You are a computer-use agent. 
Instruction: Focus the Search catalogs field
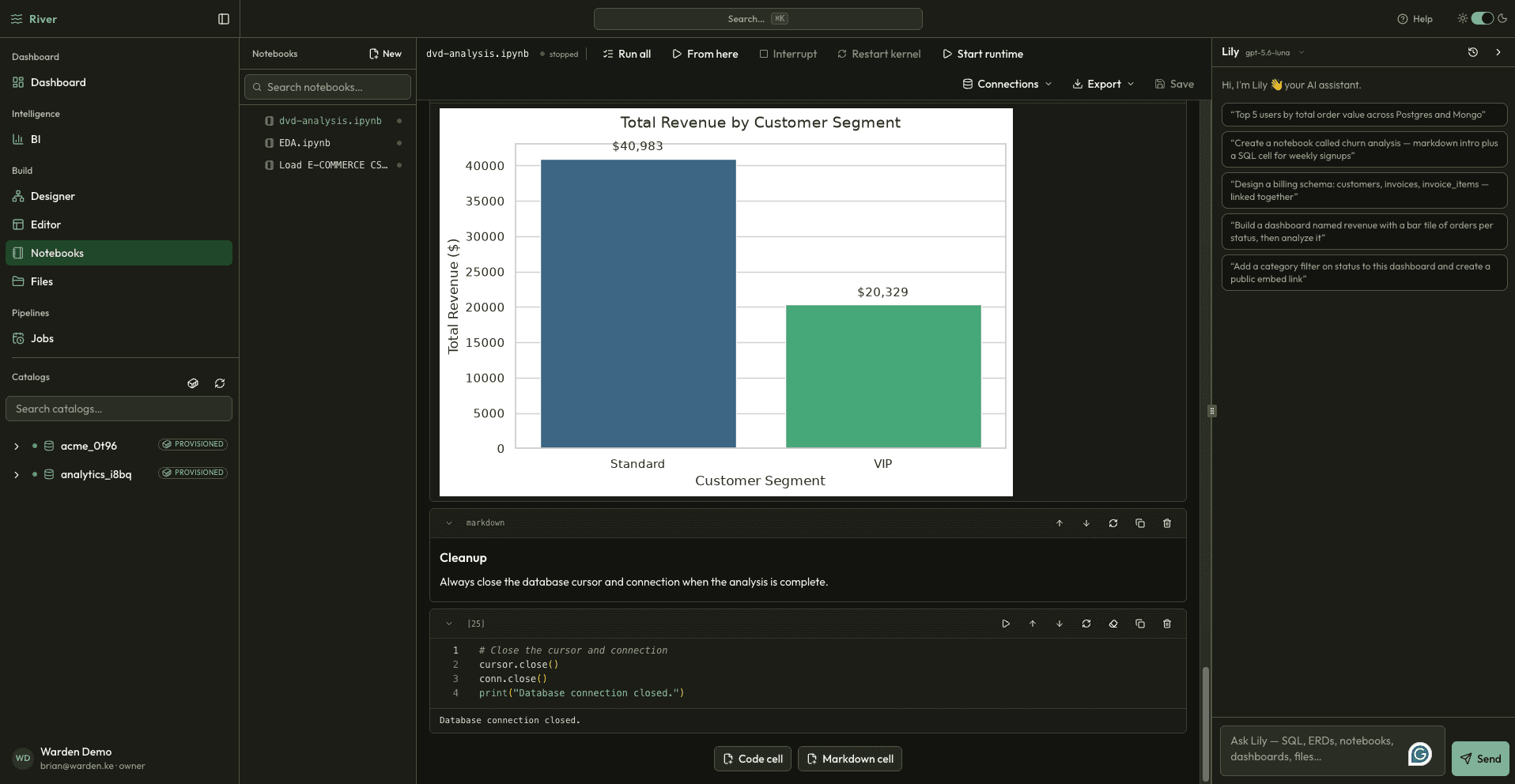(x=119, y=409)
